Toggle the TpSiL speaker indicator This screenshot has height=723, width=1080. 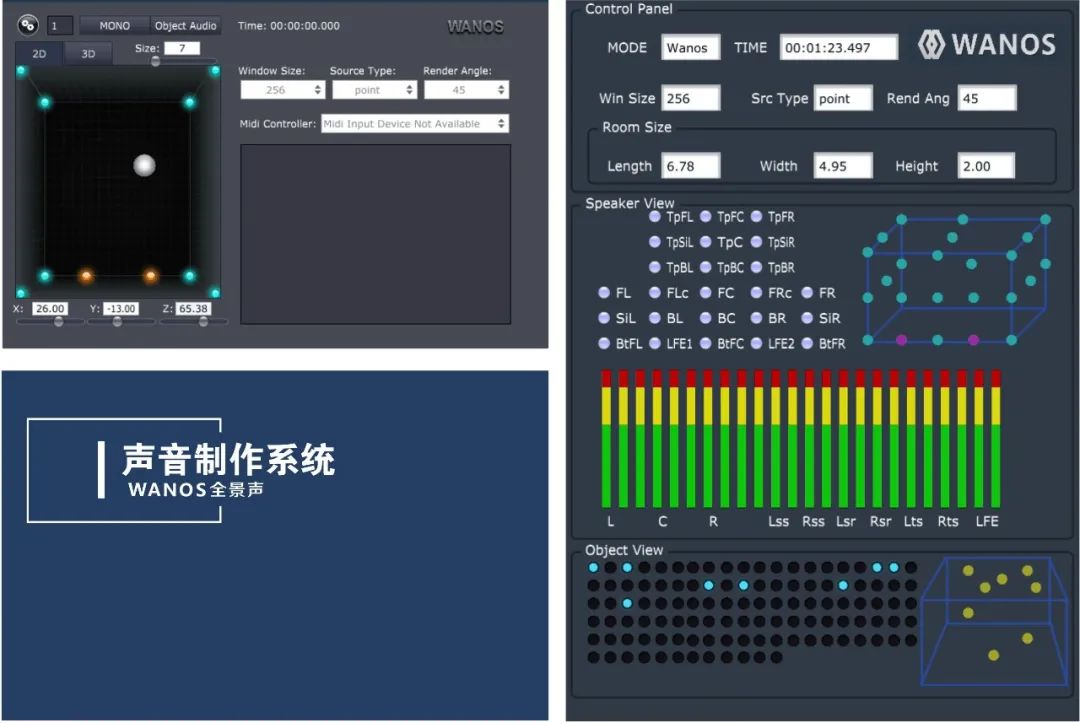click(x=655, y=242)
